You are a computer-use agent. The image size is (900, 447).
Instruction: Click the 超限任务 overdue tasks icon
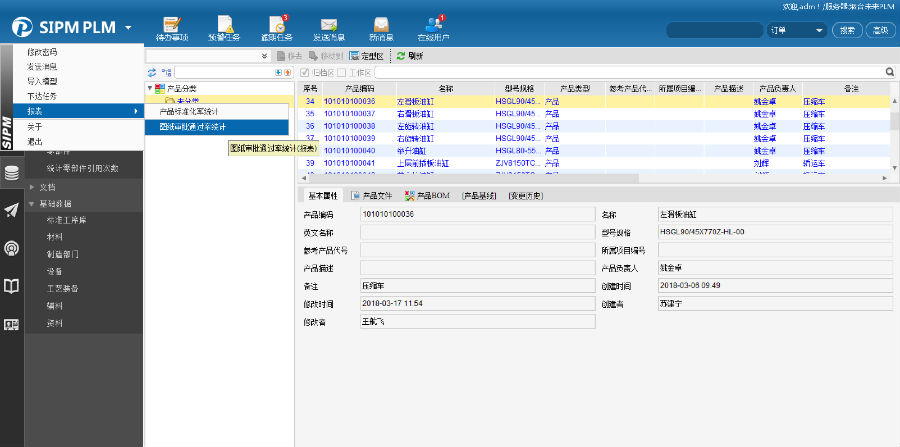(x=279, y=27)
